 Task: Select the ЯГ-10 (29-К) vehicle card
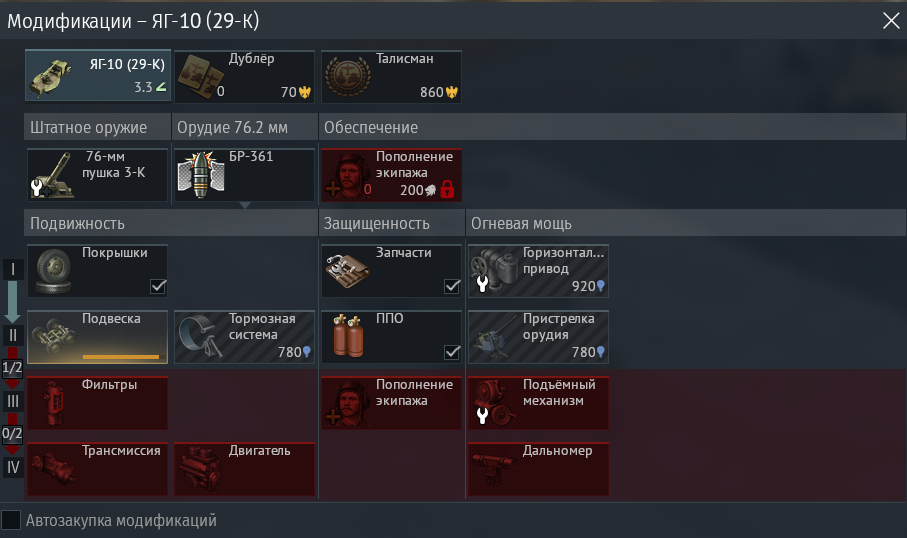pyautogui.click(x=98, y=75)
